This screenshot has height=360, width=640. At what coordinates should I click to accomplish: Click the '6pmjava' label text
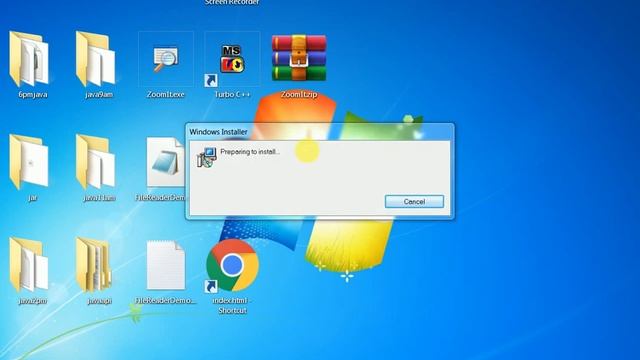(33, 95)
